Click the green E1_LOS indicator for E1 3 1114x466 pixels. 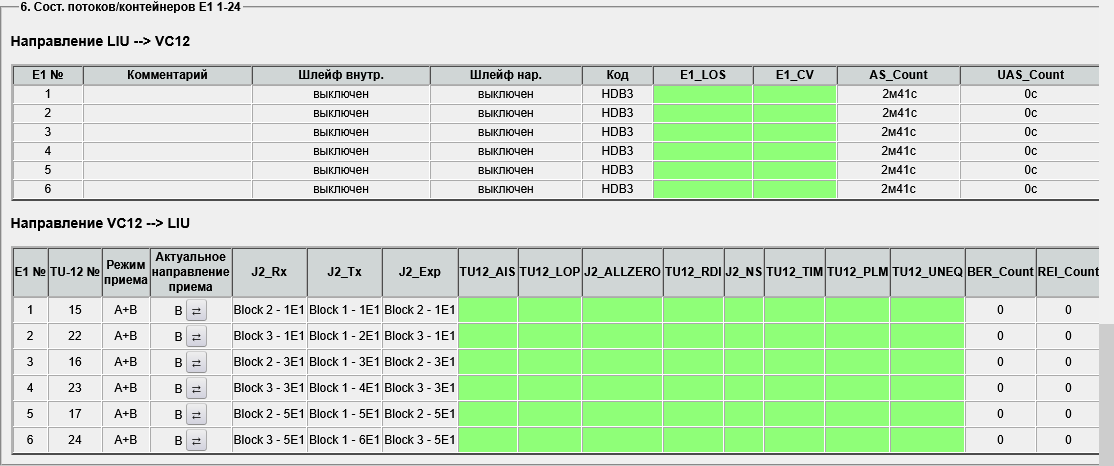point(702,132)
